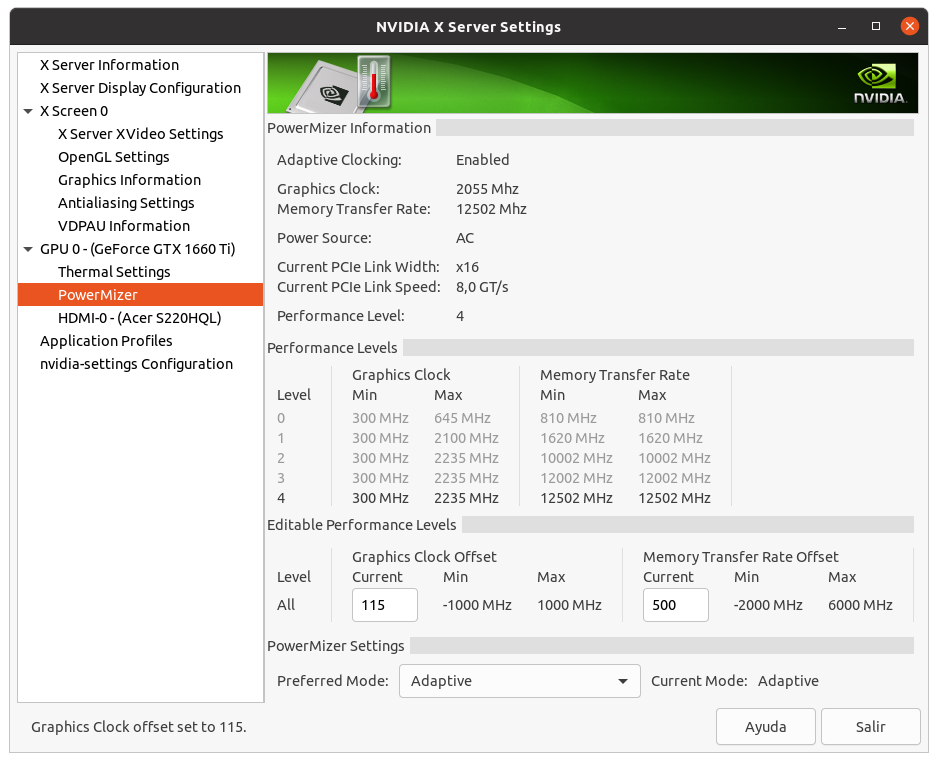The height and width of the screenshot is (762, 938).
Task: Go to Graphics Information page
Action: (x=129, y=180)
